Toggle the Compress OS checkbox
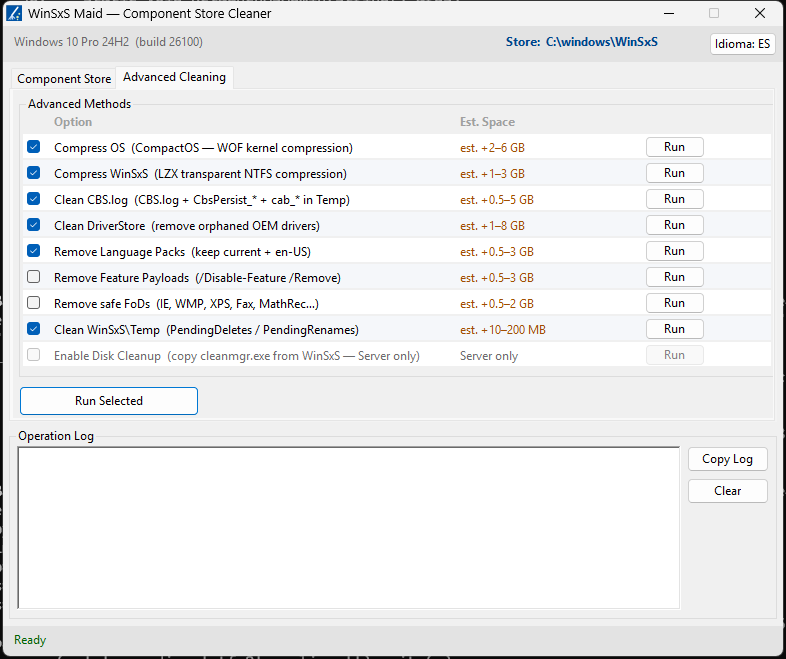The width and height of the screenshot is (786, 659). pos(34,147)
